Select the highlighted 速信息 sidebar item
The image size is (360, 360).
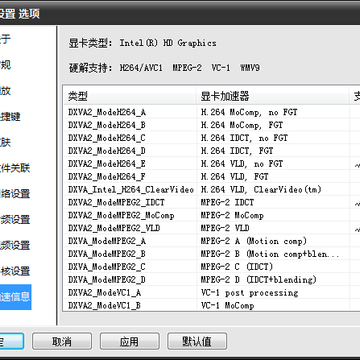pyautogui.click(x=15, y=297)
